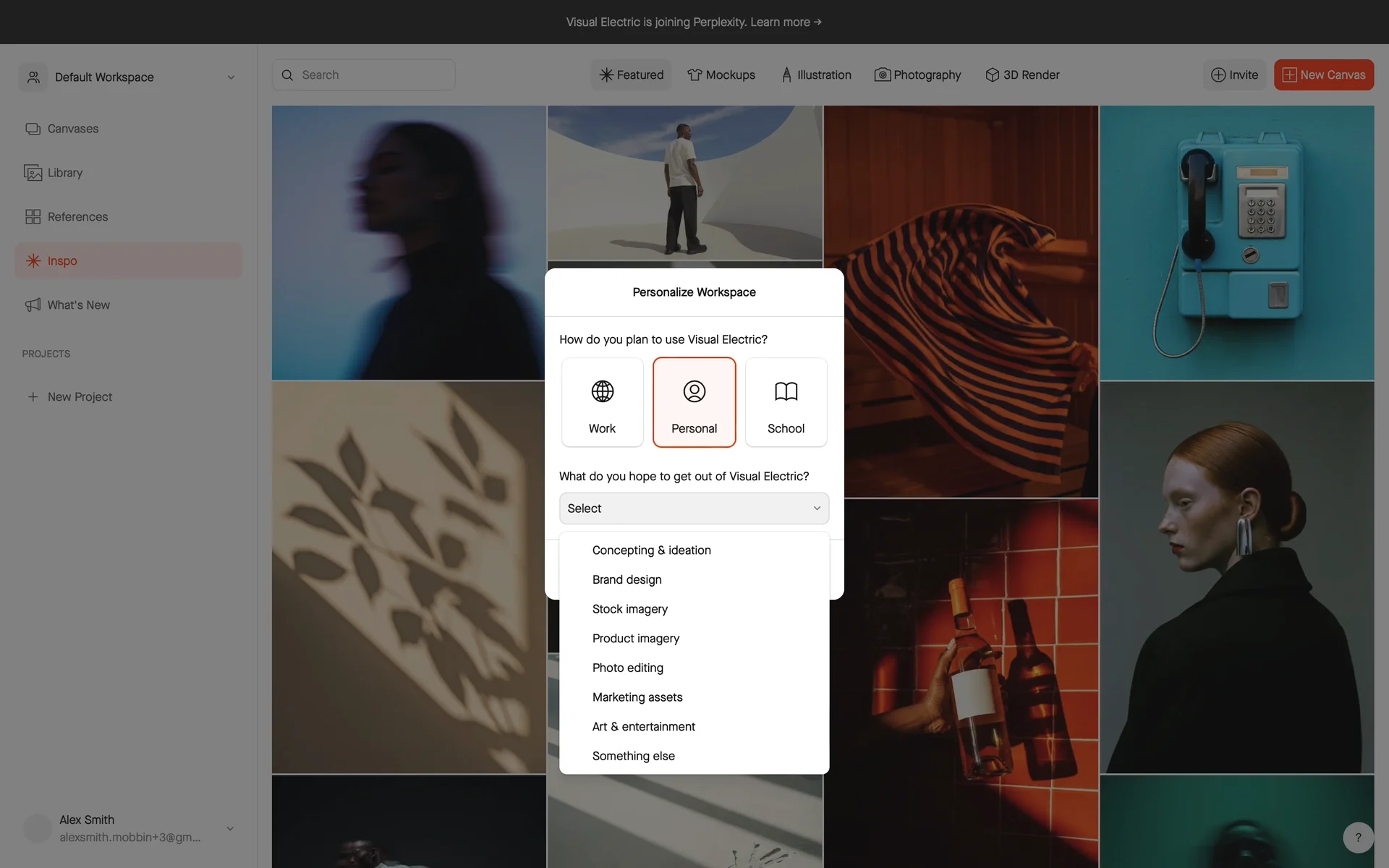Select the Personal usage option
Viewport: 1389px width, 868px height.
(694, 402)
